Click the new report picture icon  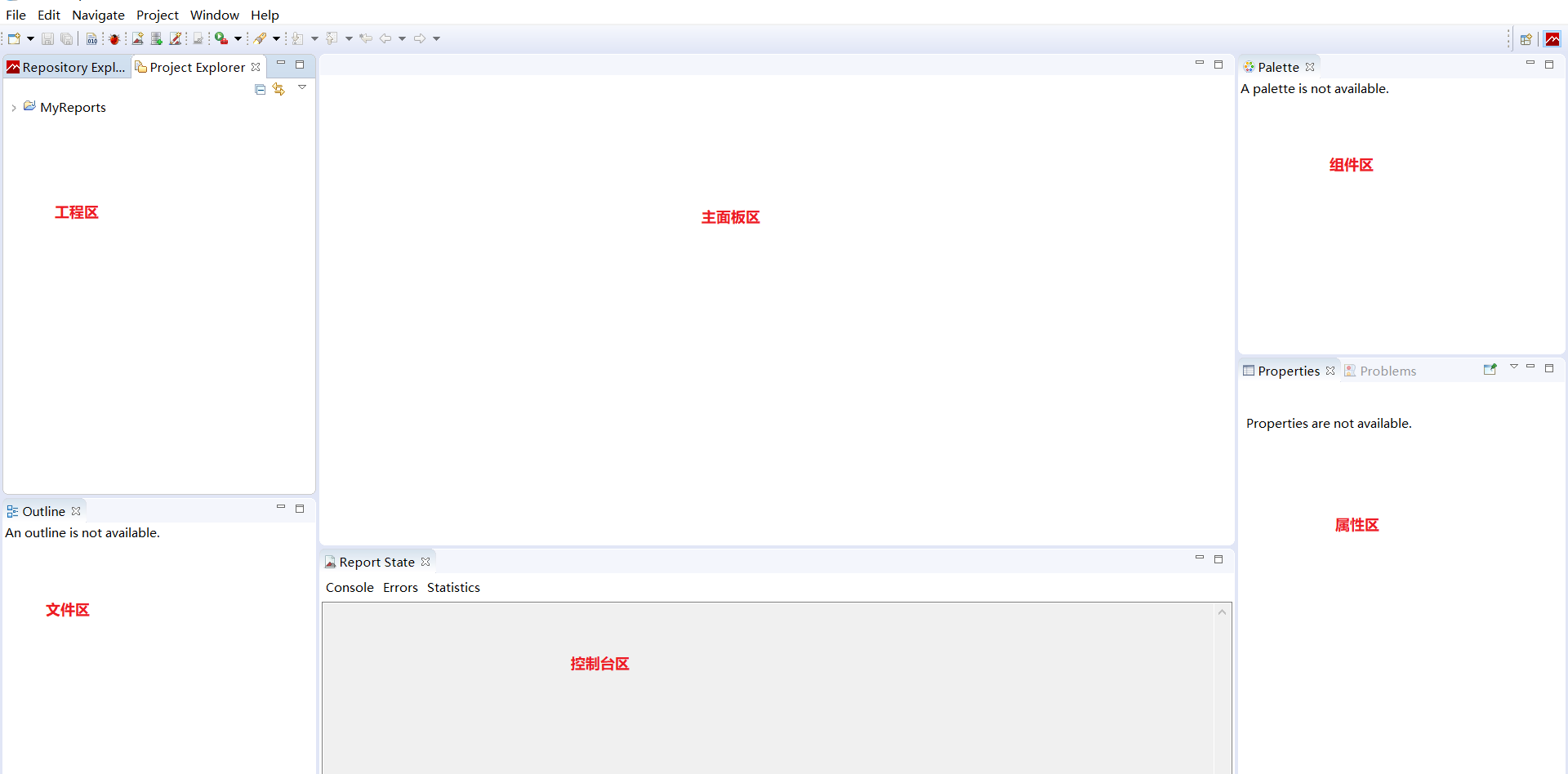[x=137, y=38]
